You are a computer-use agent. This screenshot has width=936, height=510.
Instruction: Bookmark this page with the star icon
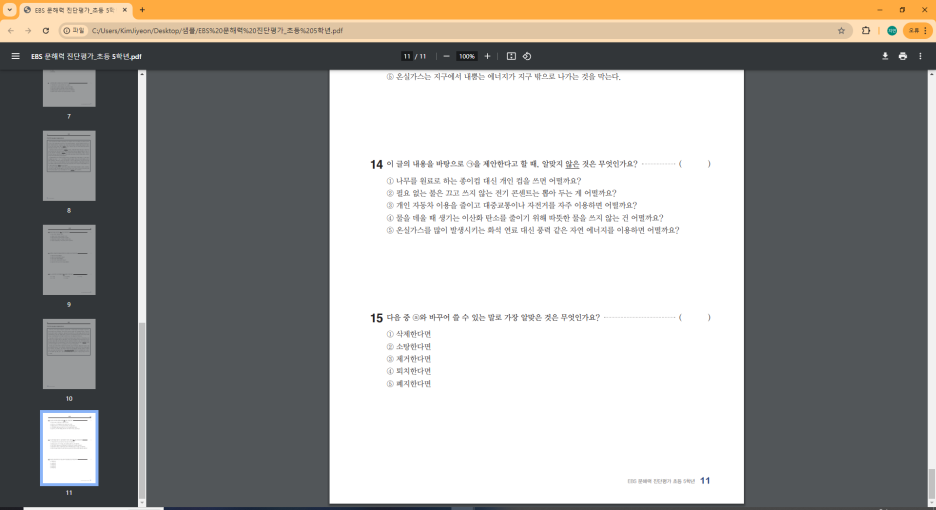tap(841, 30)
